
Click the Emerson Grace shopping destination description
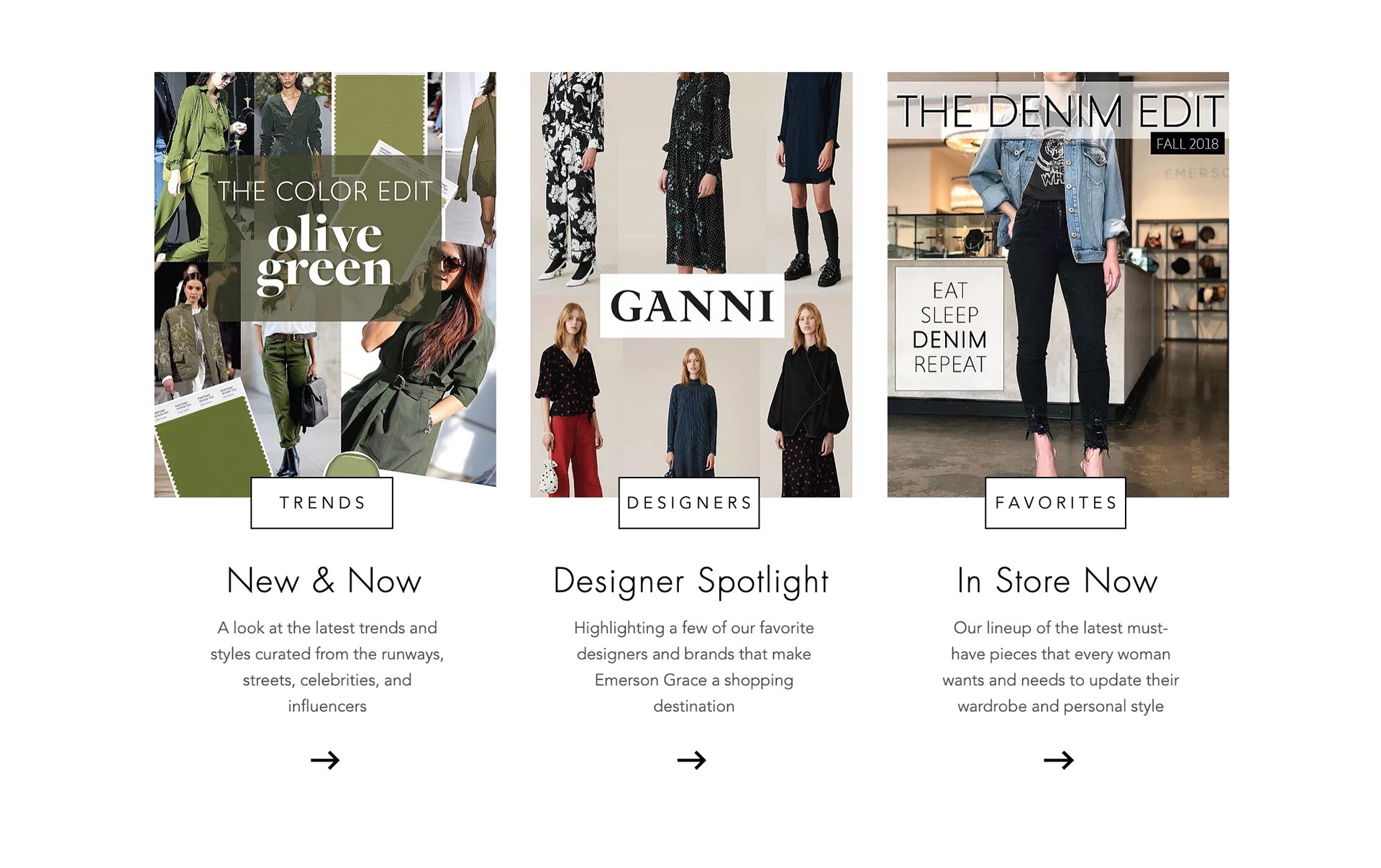(x=694, y=667)
